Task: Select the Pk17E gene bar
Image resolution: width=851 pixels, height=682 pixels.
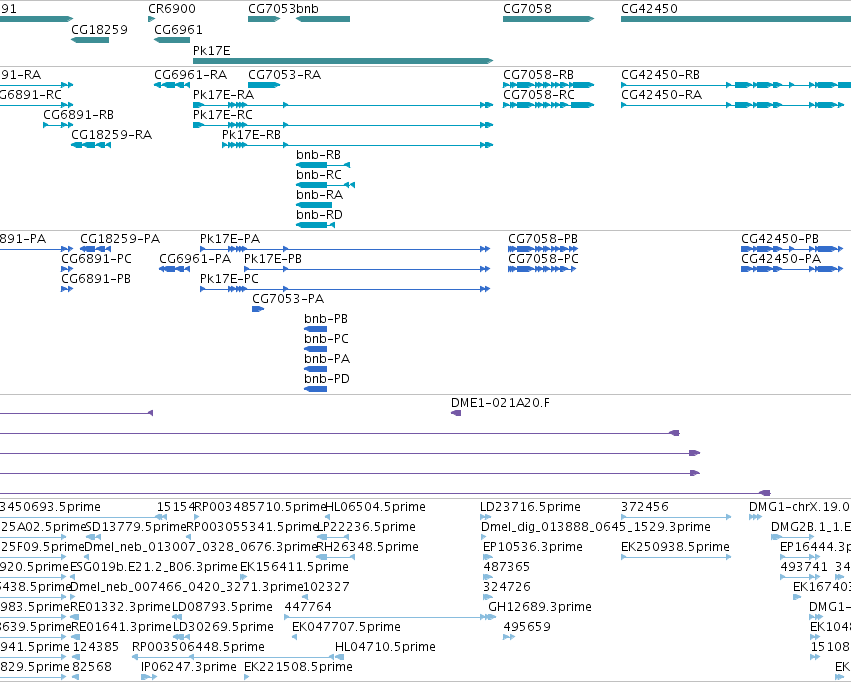Action: (x=343, y=61)
